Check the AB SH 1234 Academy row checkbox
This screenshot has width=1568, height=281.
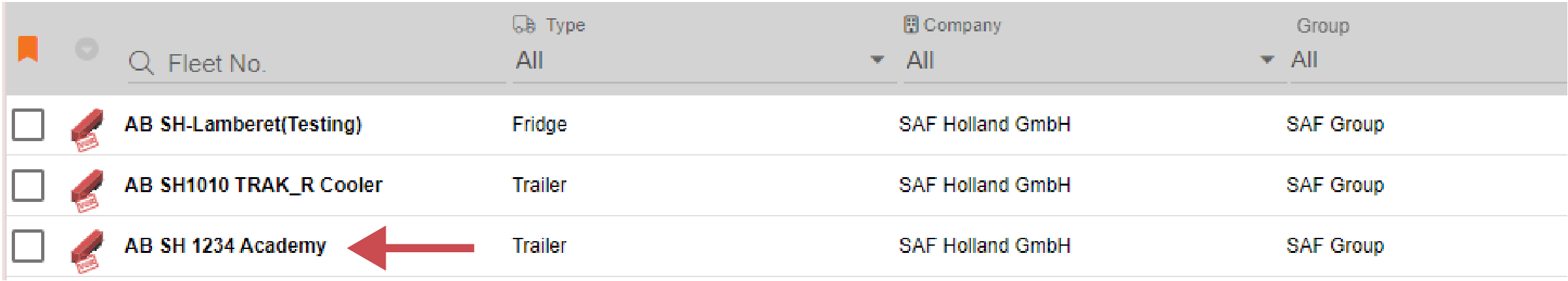[x=28, y=246]
